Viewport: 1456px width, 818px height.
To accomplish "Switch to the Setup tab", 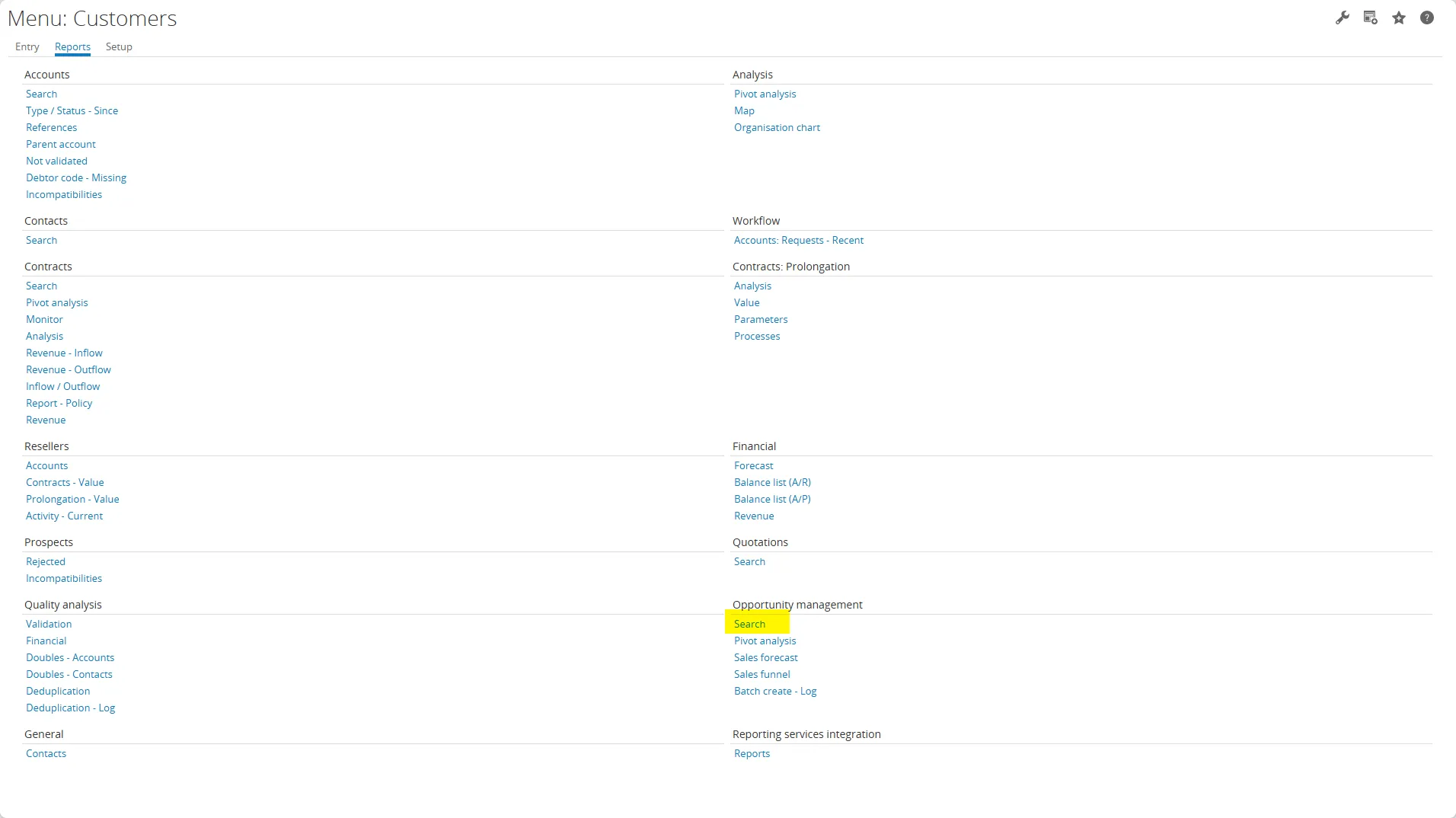I will pyautogui.click(x=119, y=46).
